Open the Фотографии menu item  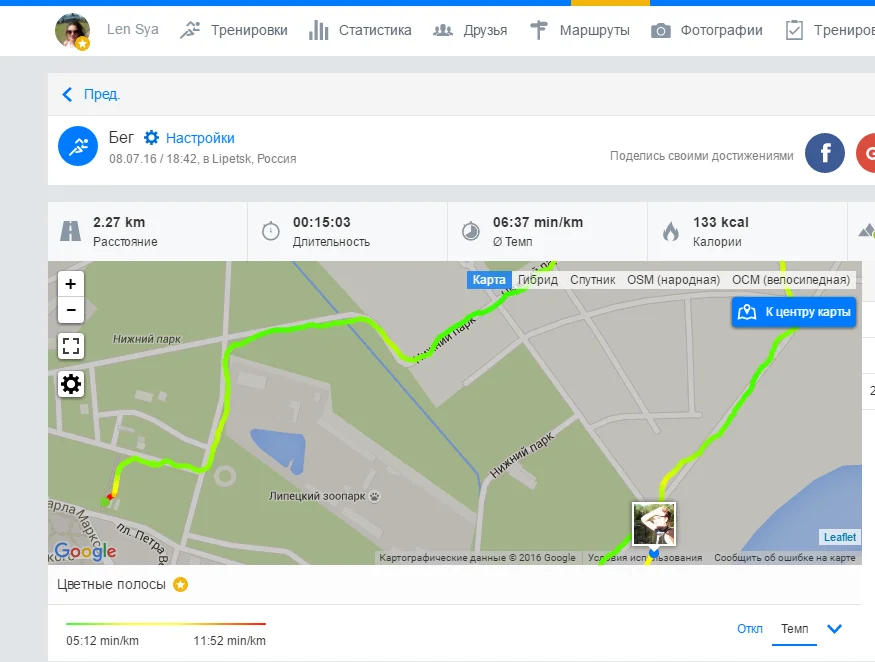tap(722, 30)
